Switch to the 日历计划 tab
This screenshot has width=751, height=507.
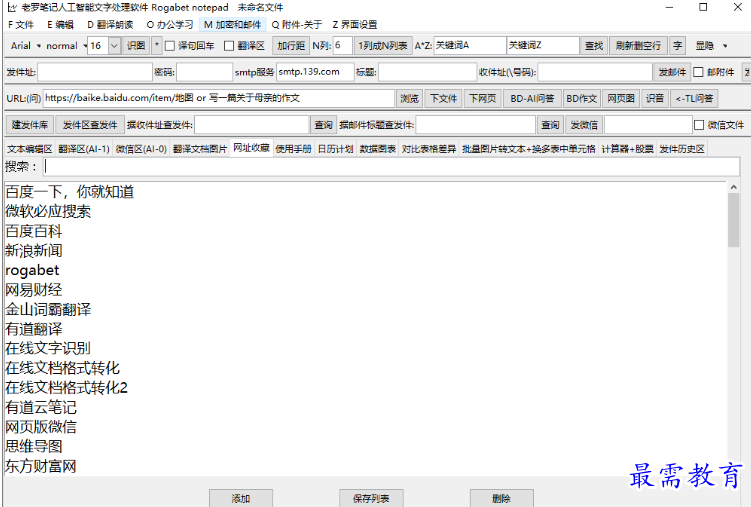point(336,149)
